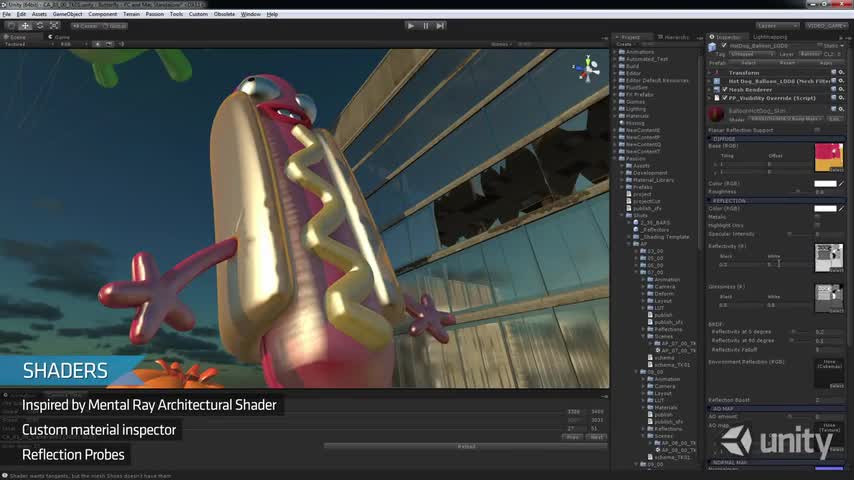Toggle the PP_Visibility Override script checkbox

724,98
